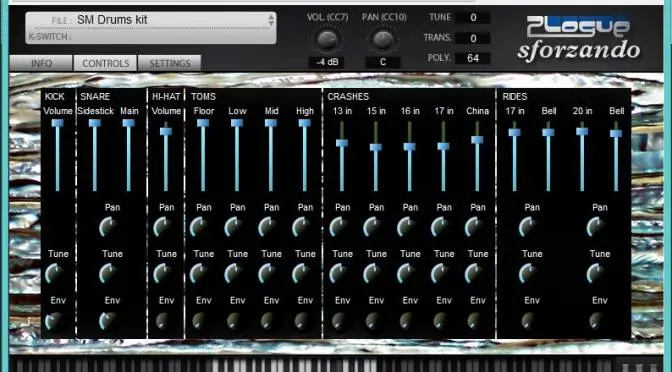Image resolution: width=672 pixels, height=372 pixels.
Task: Click the 20 in ride Env knob
Action: tap(596, 321)
